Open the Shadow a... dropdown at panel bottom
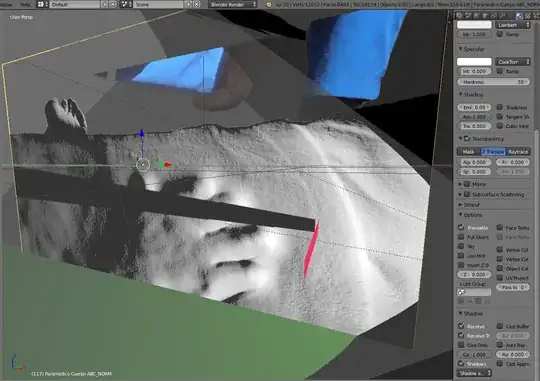 click(x=474, y=373)
